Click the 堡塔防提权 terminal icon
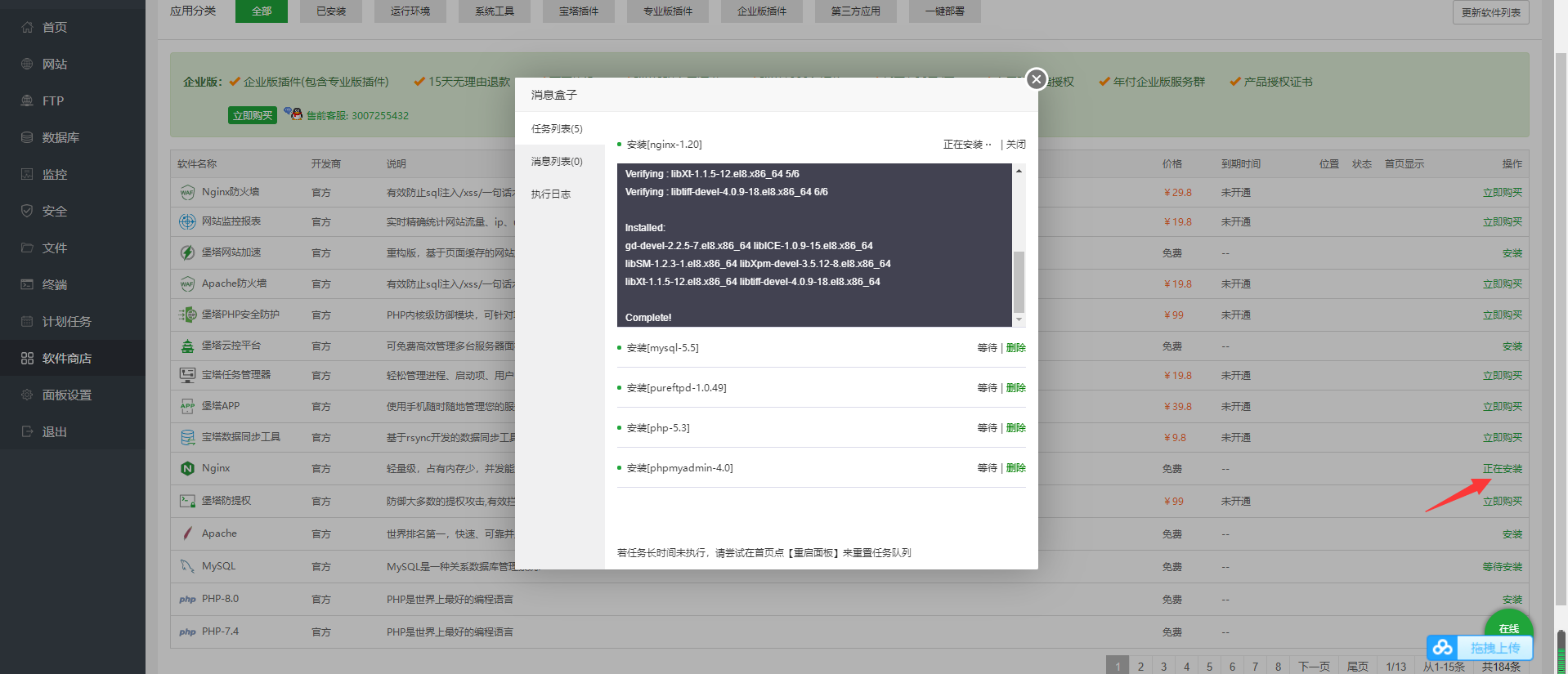Image resolution: width=1568 pixels, height=674 pixels. coord(187,501)
